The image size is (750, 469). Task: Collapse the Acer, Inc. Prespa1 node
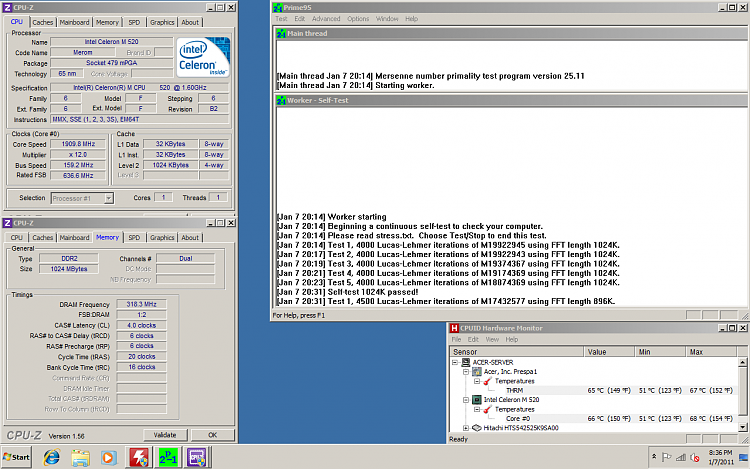466,371
